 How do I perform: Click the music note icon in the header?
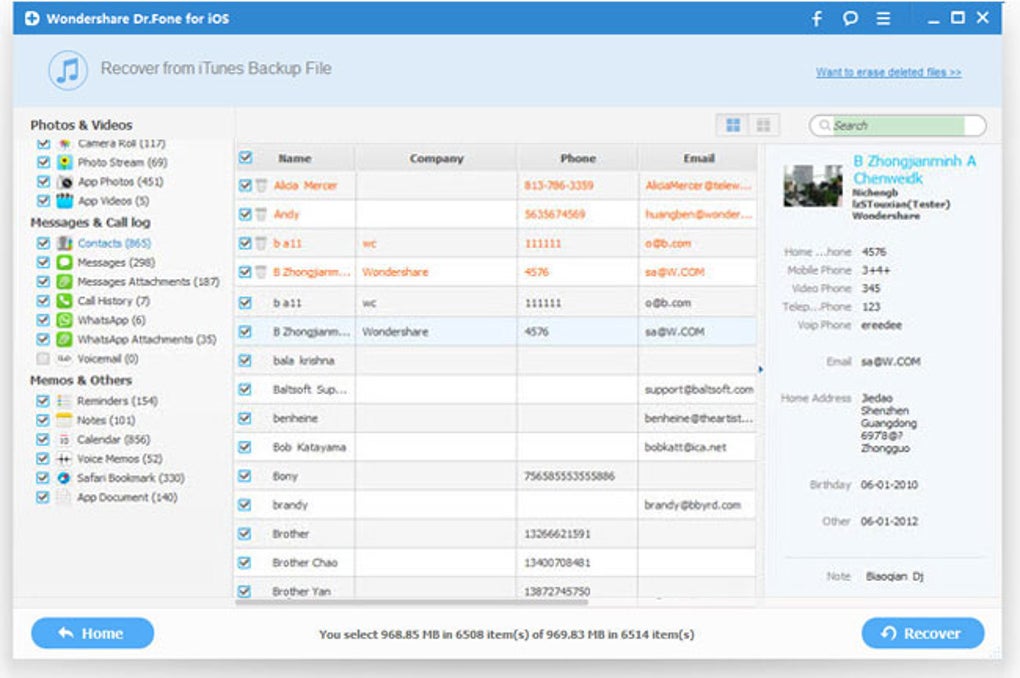(67, 69)
